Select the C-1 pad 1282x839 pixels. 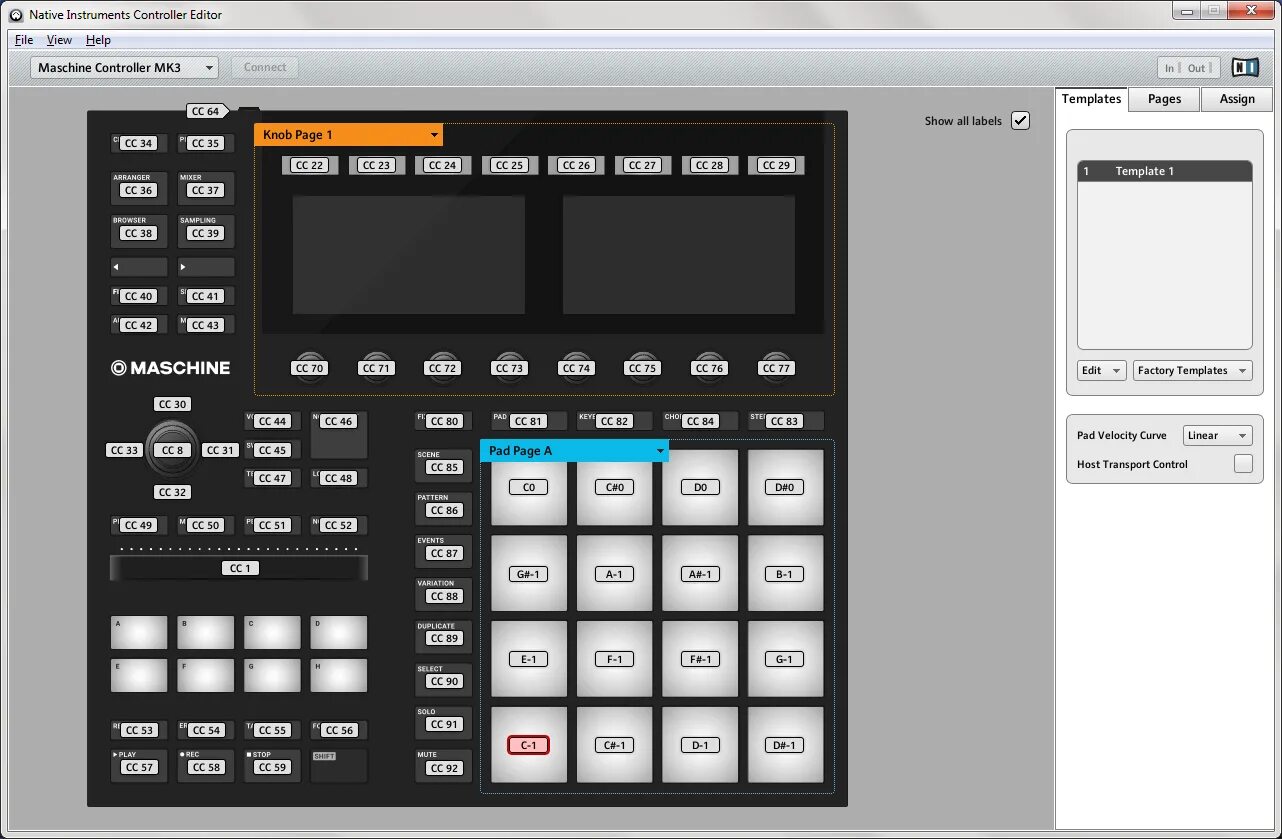(528, 745)
